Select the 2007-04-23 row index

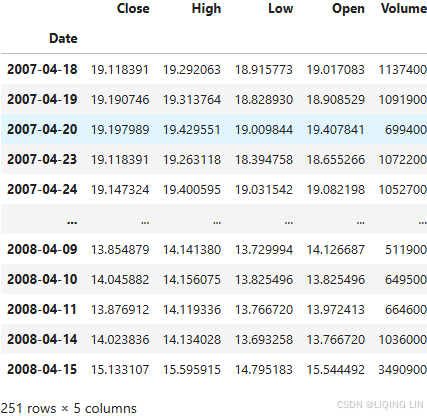tap(42, 159)
